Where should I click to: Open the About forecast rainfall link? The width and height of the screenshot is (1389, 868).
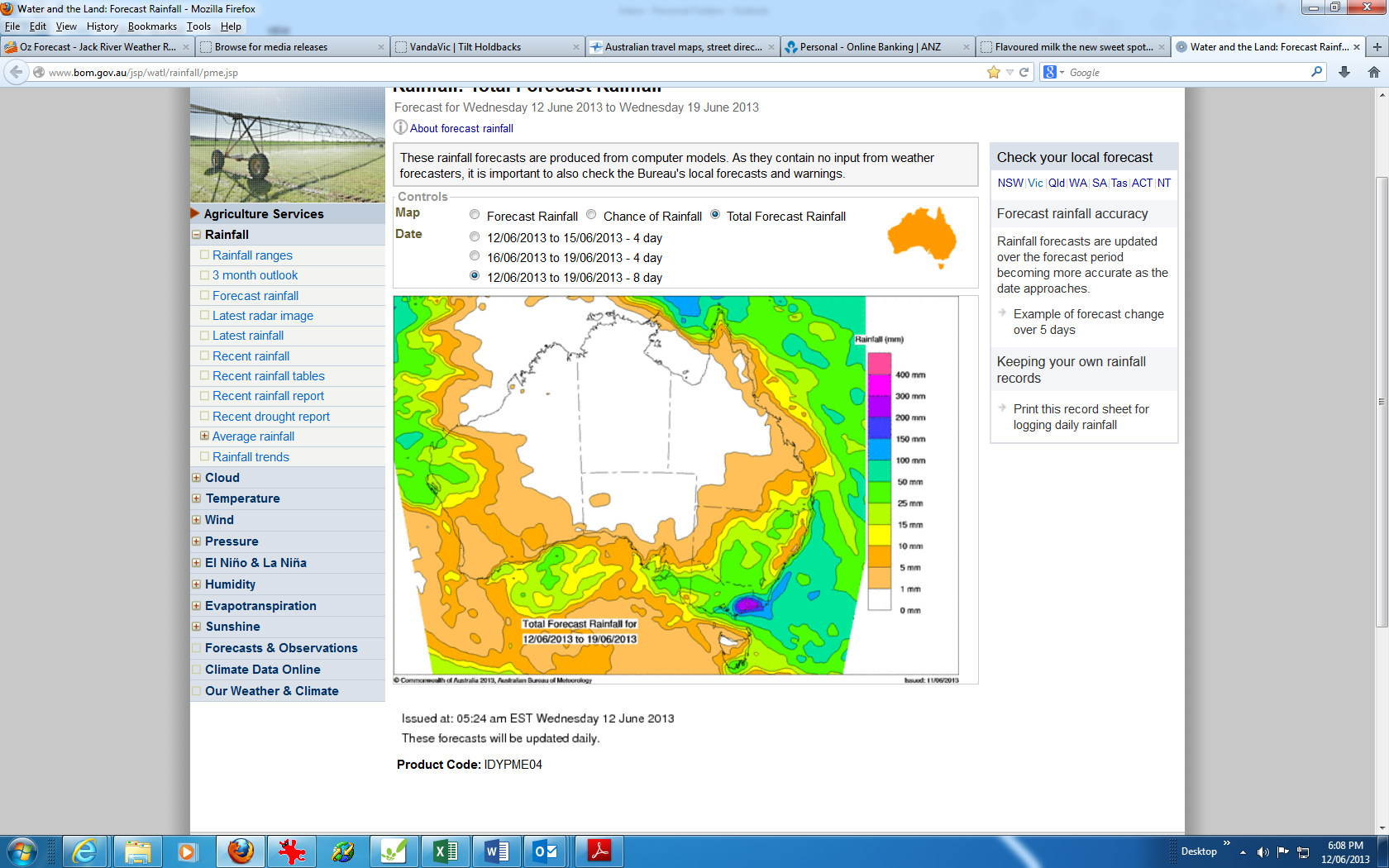(461, 129)
